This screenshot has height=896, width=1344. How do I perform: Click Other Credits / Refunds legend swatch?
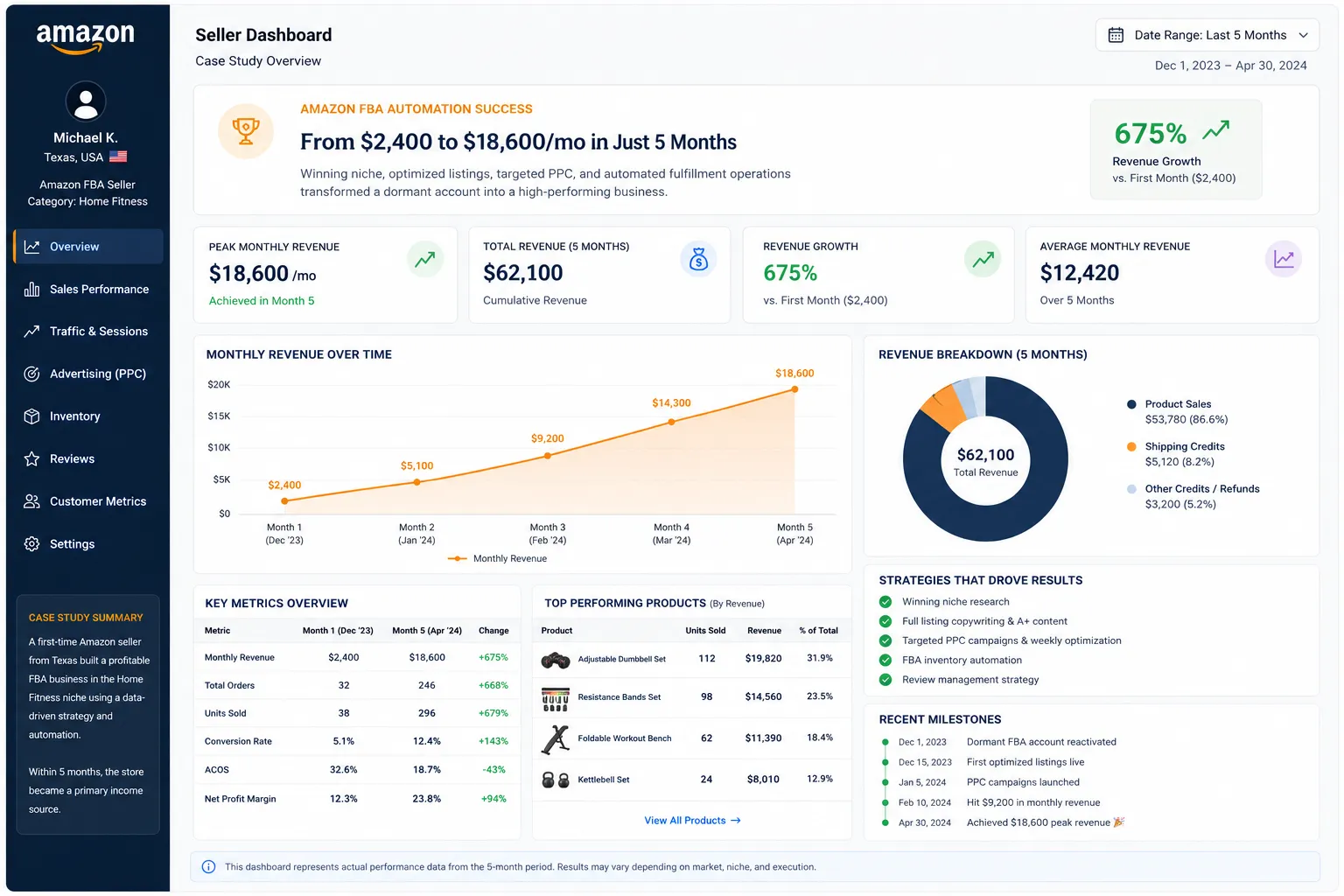pyautogui.click(x=1131, y=489)
